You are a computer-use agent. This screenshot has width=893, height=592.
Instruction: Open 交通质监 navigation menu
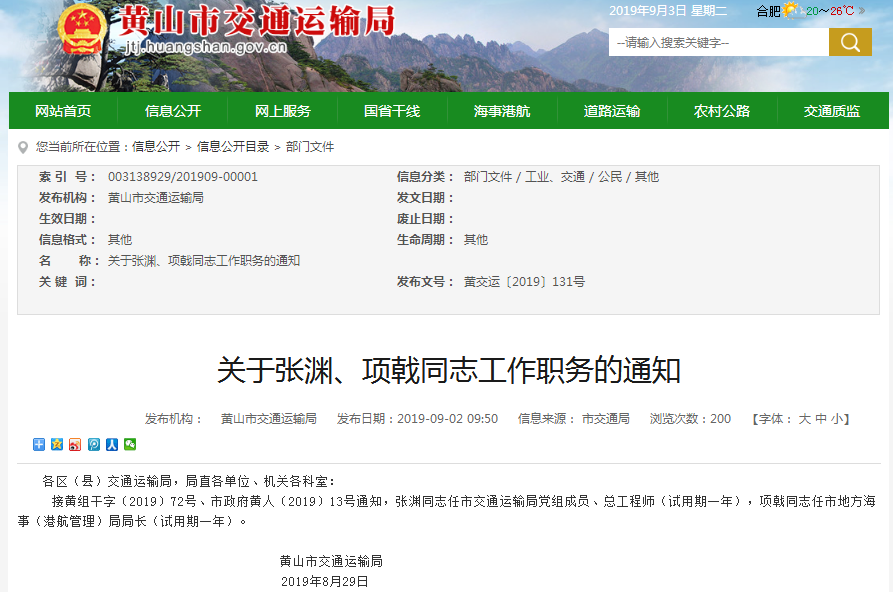[x=832, y=111]
